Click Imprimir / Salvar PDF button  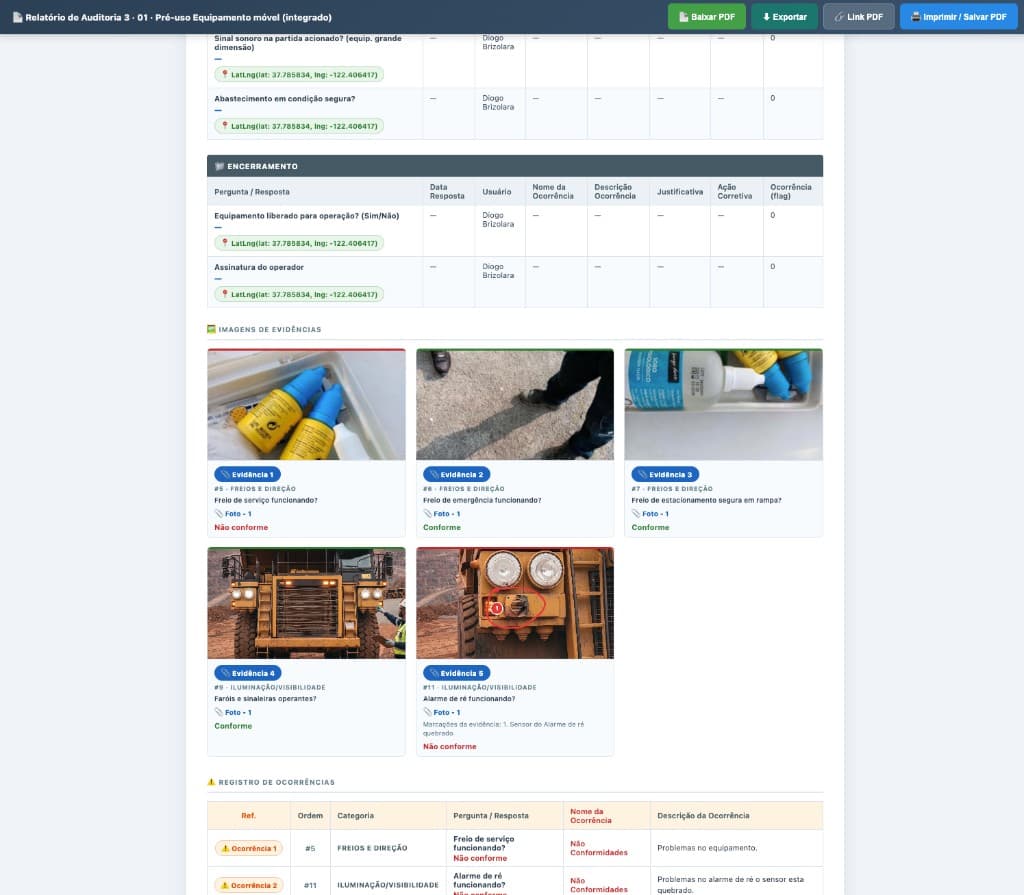959,17
